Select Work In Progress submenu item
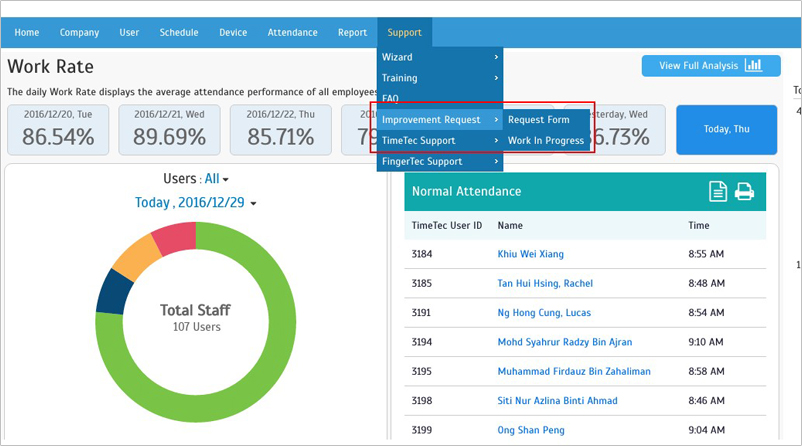Image resolution: width=802 pixels, height=446 pixels. [546, 141]
